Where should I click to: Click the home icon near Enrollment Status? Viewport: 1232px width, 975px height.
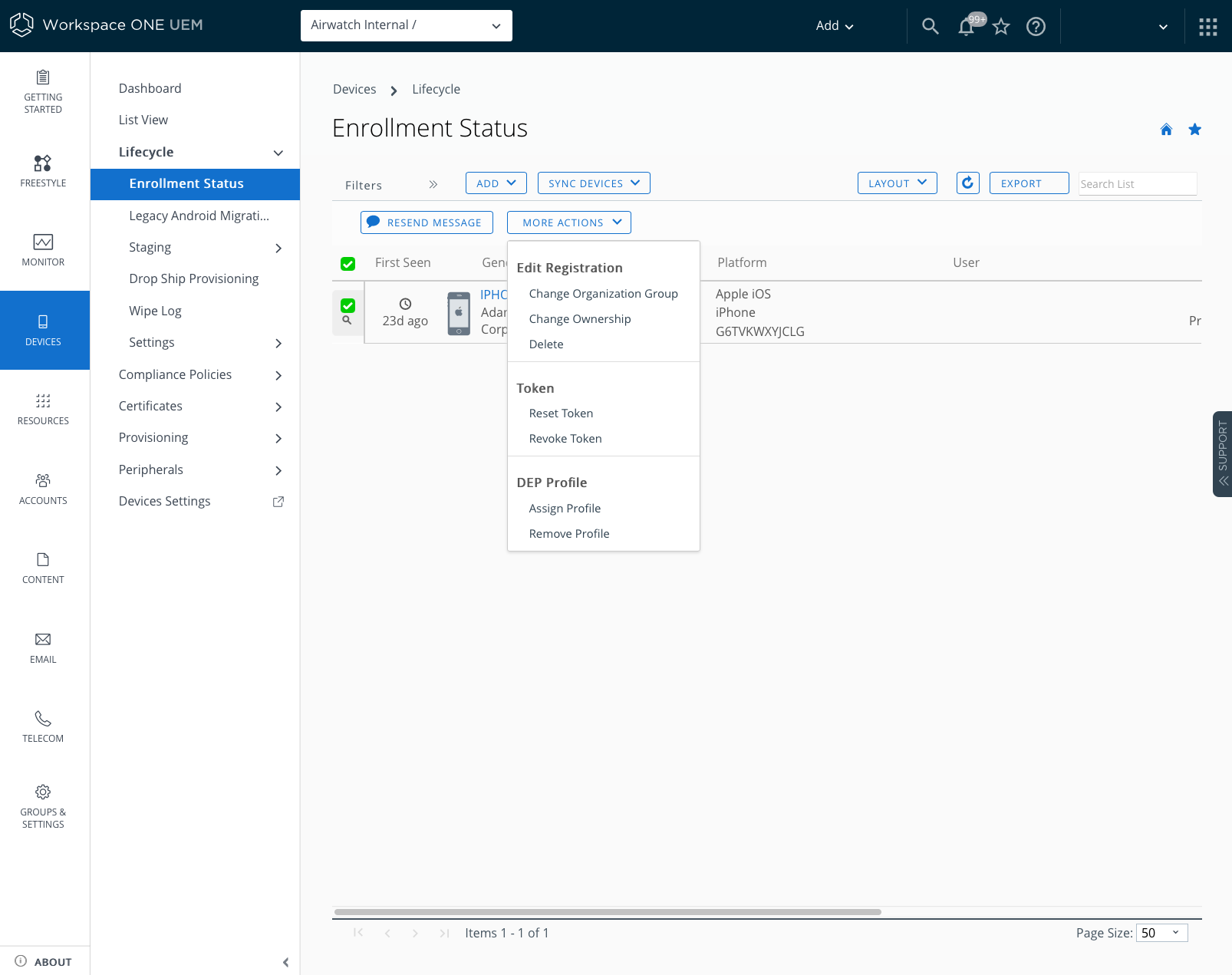1166,129
